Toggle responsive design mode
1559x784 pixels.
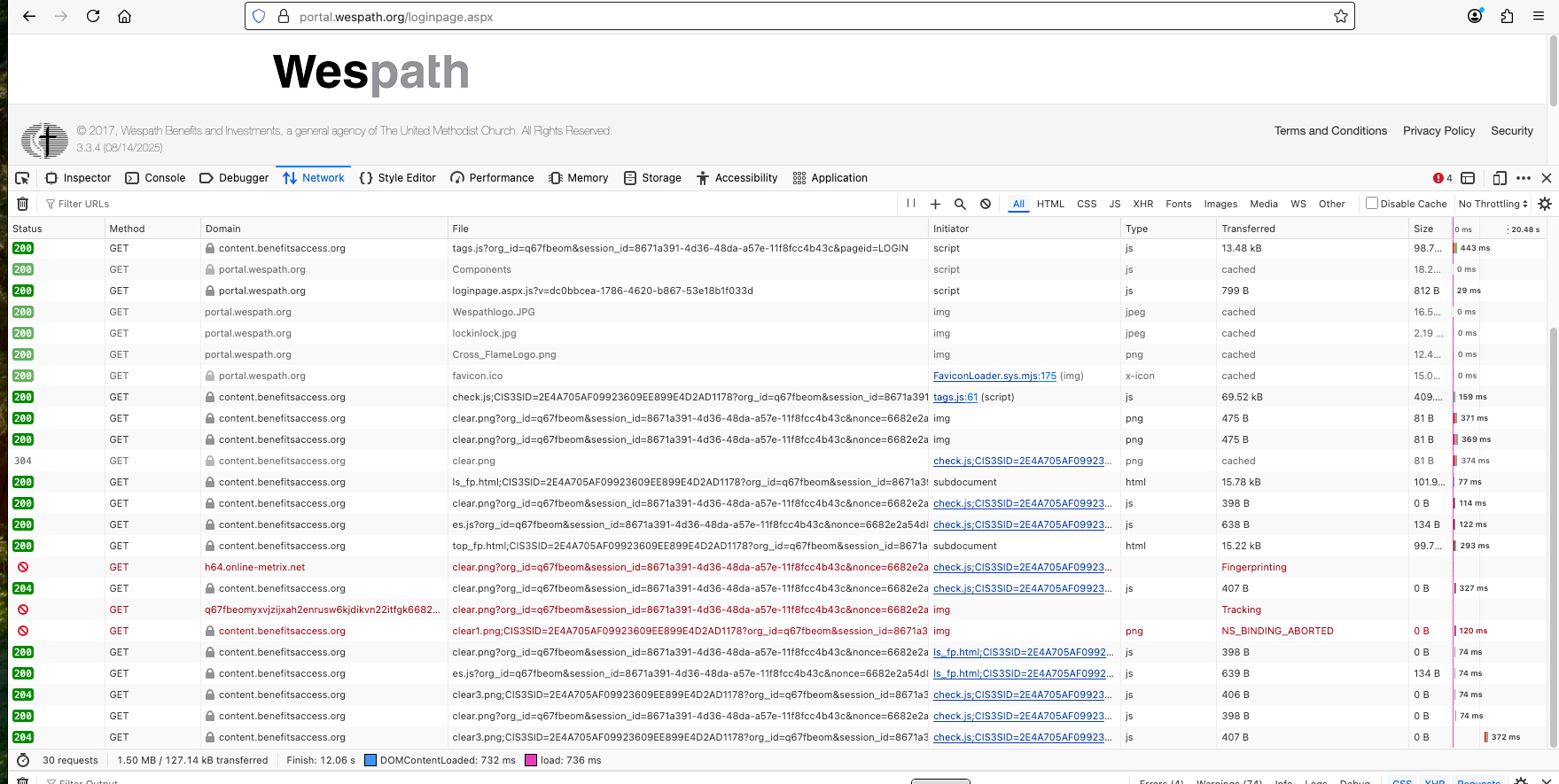[x=1500, y=178]
